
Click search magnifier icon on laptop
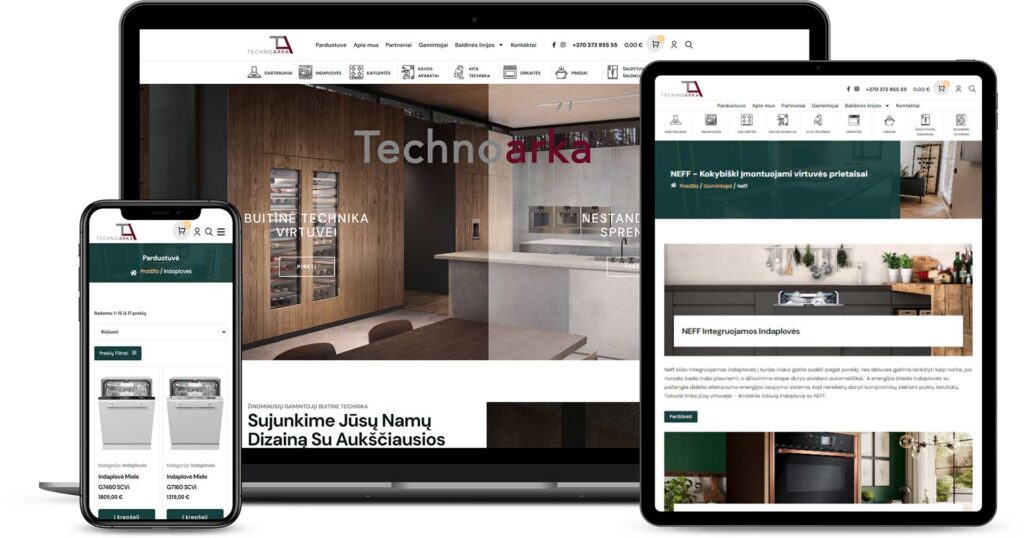tap(689, 45)
